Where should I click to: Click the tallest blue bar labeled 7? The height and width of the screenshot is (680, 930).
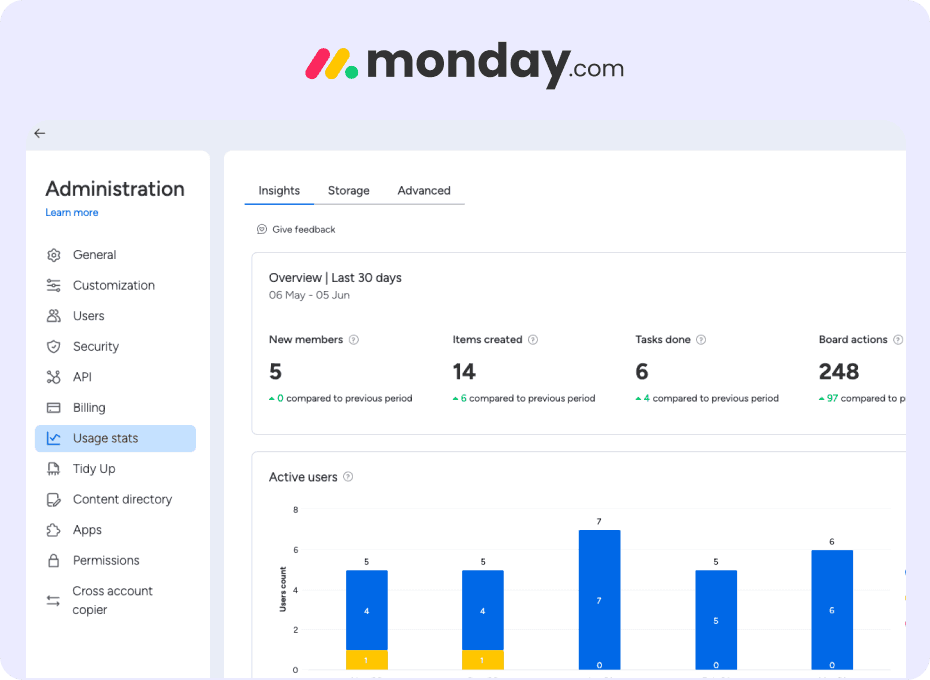[x=599, y=599]
